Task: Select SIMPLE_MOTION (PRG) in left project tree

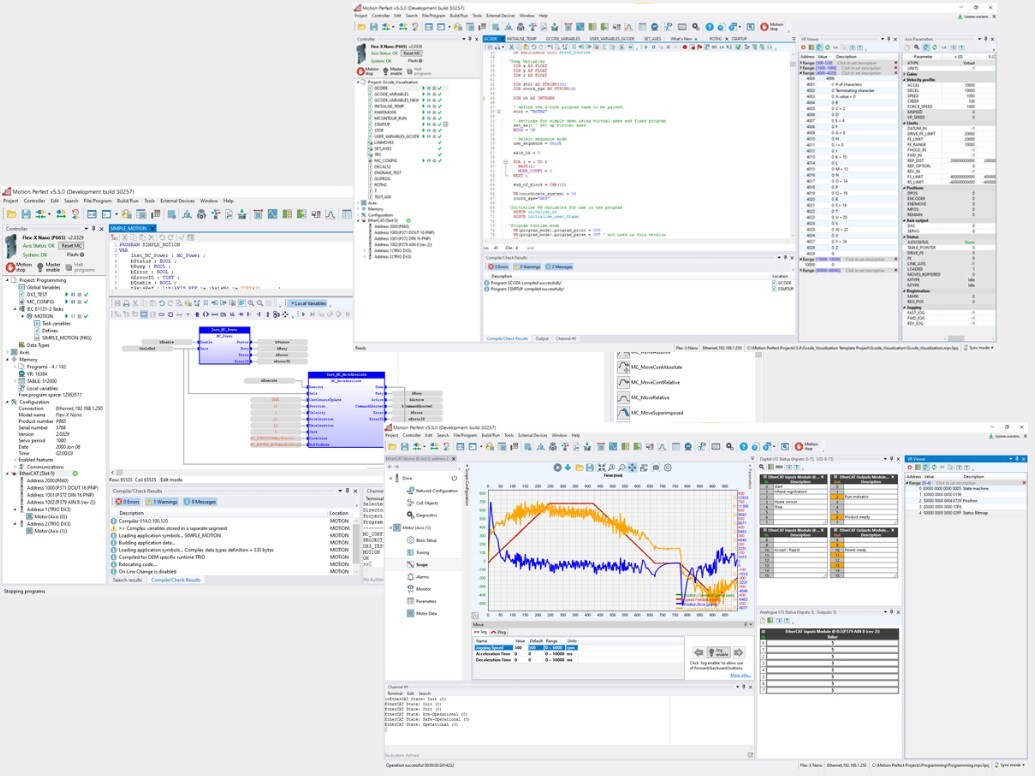Action: point(67,338)
